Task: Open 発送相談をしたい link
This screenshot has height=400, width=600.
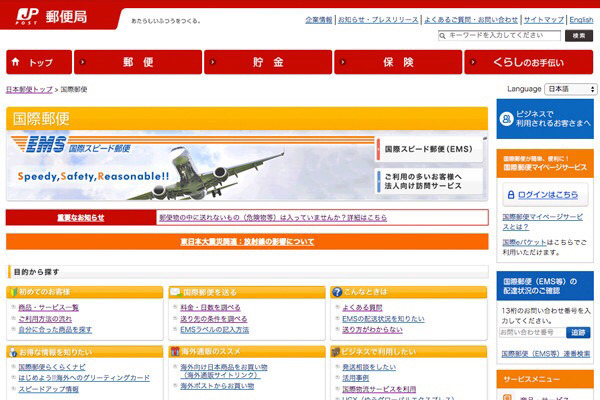Action: (369, 367)
